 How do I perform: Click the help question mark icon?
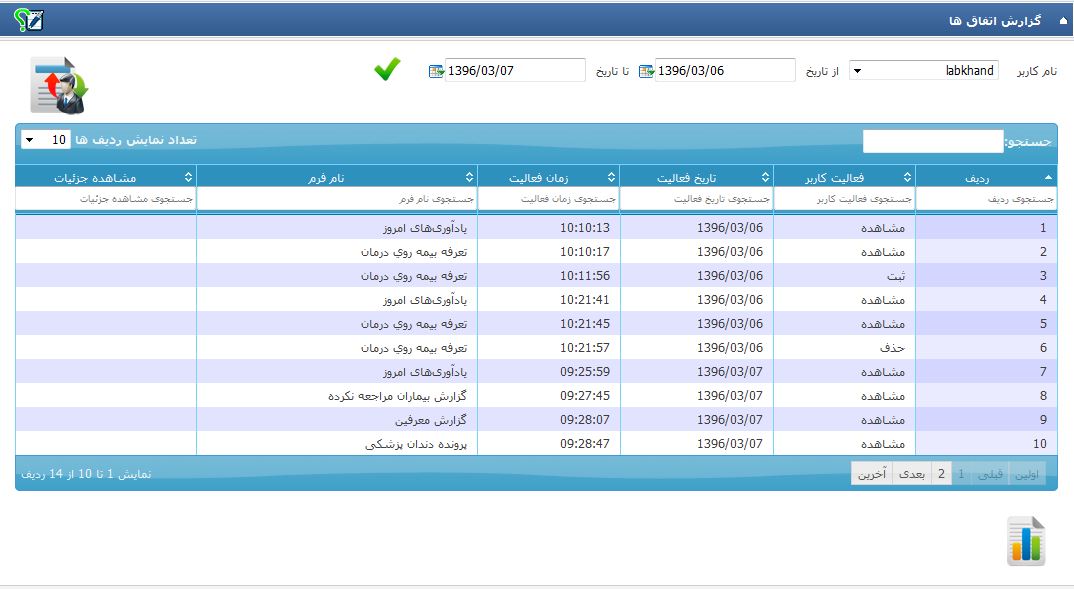29,20
